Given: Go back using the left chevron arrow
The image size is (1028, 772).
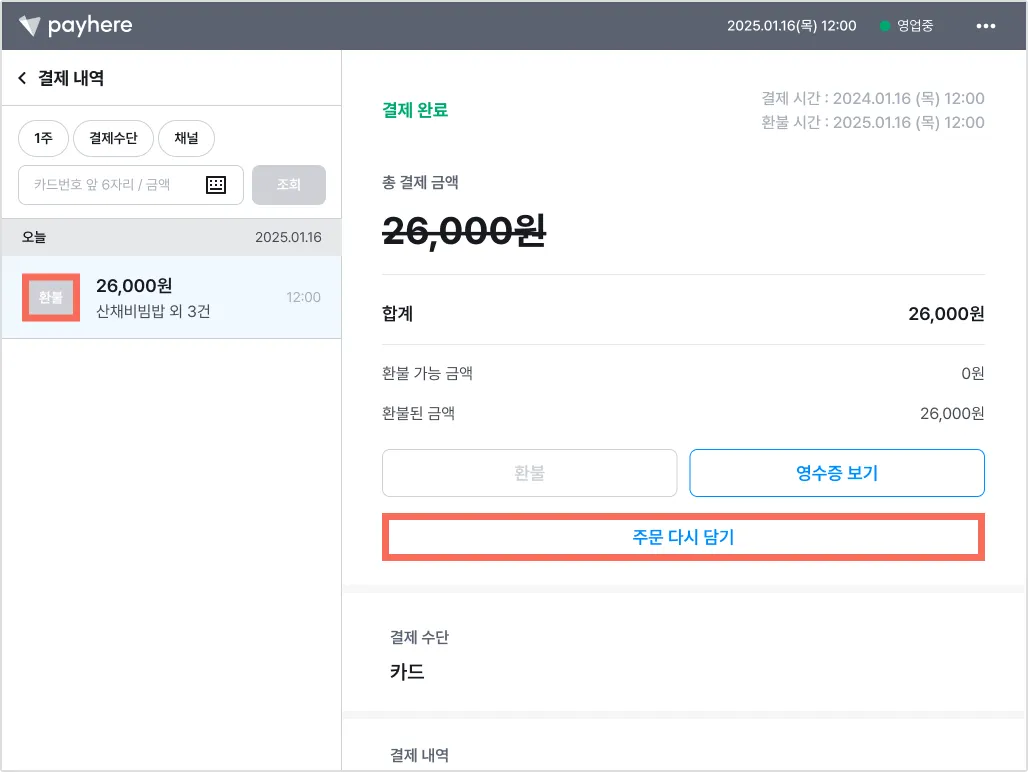Looking at the screenshot, I should 22,78.
